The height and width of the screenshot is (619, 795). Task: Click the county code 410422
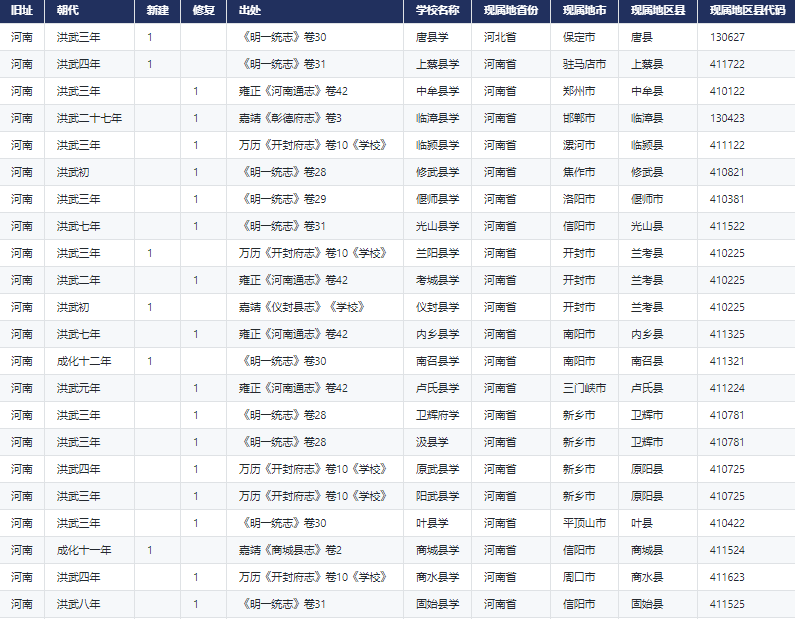tap(727, 523)
